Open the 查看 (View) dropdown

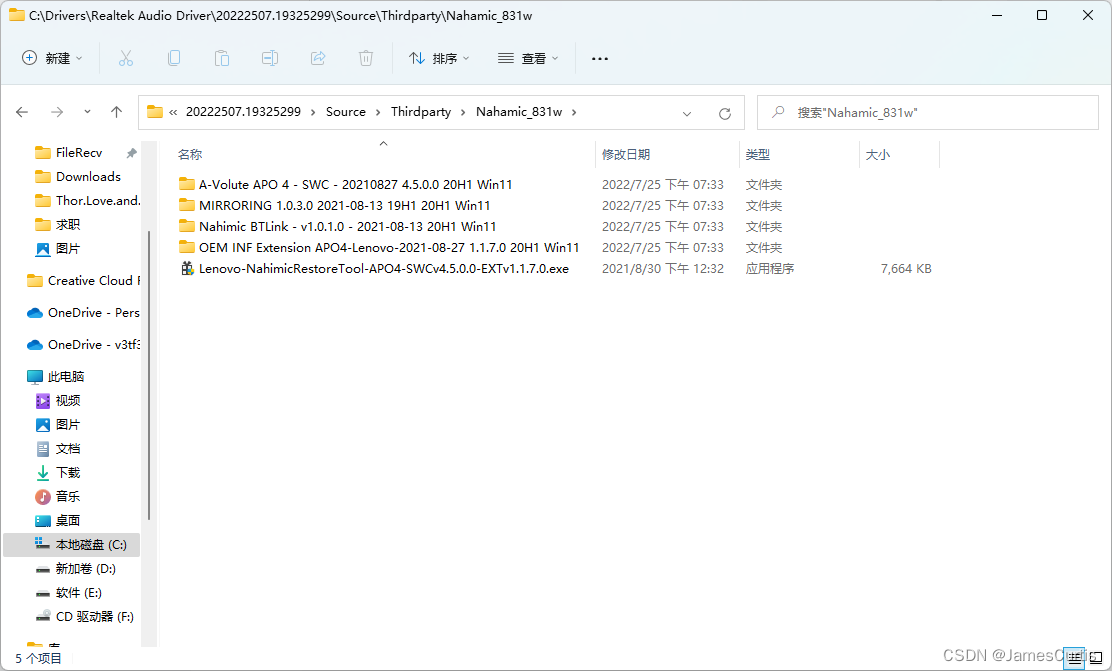(528, 58)
